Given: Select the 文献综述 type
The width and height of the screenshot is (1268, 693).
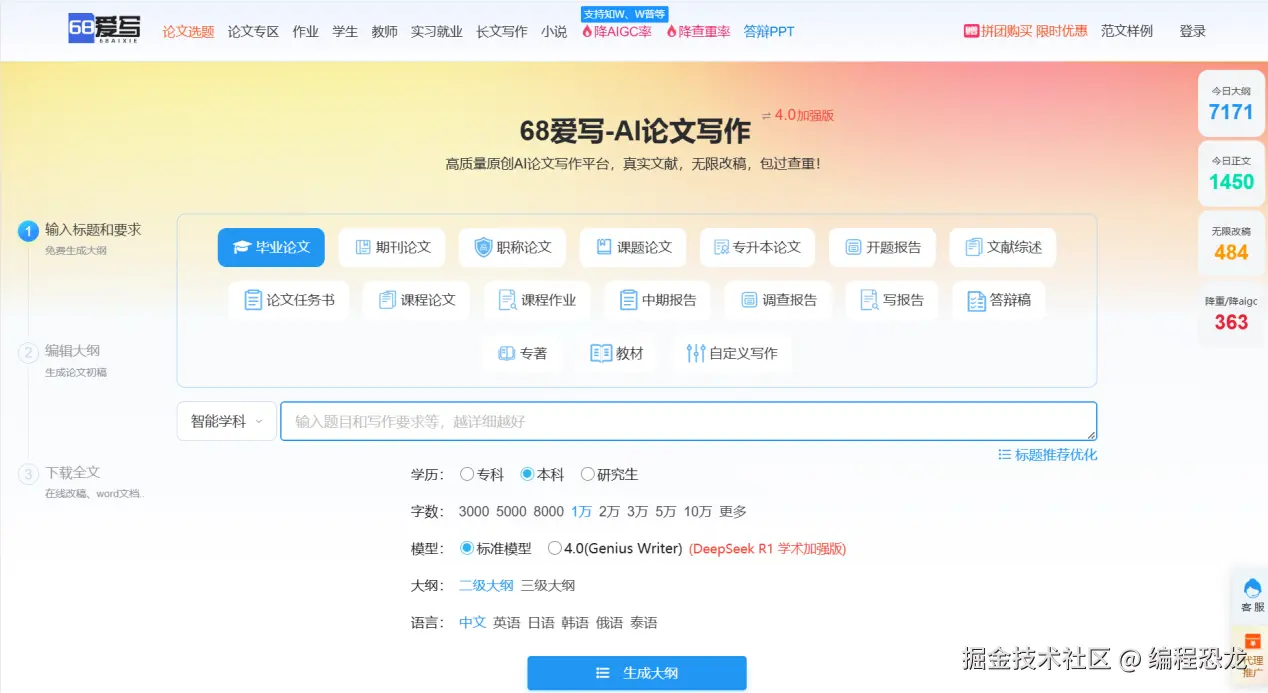Looking at the screenshot, I should pos(1002,247).
